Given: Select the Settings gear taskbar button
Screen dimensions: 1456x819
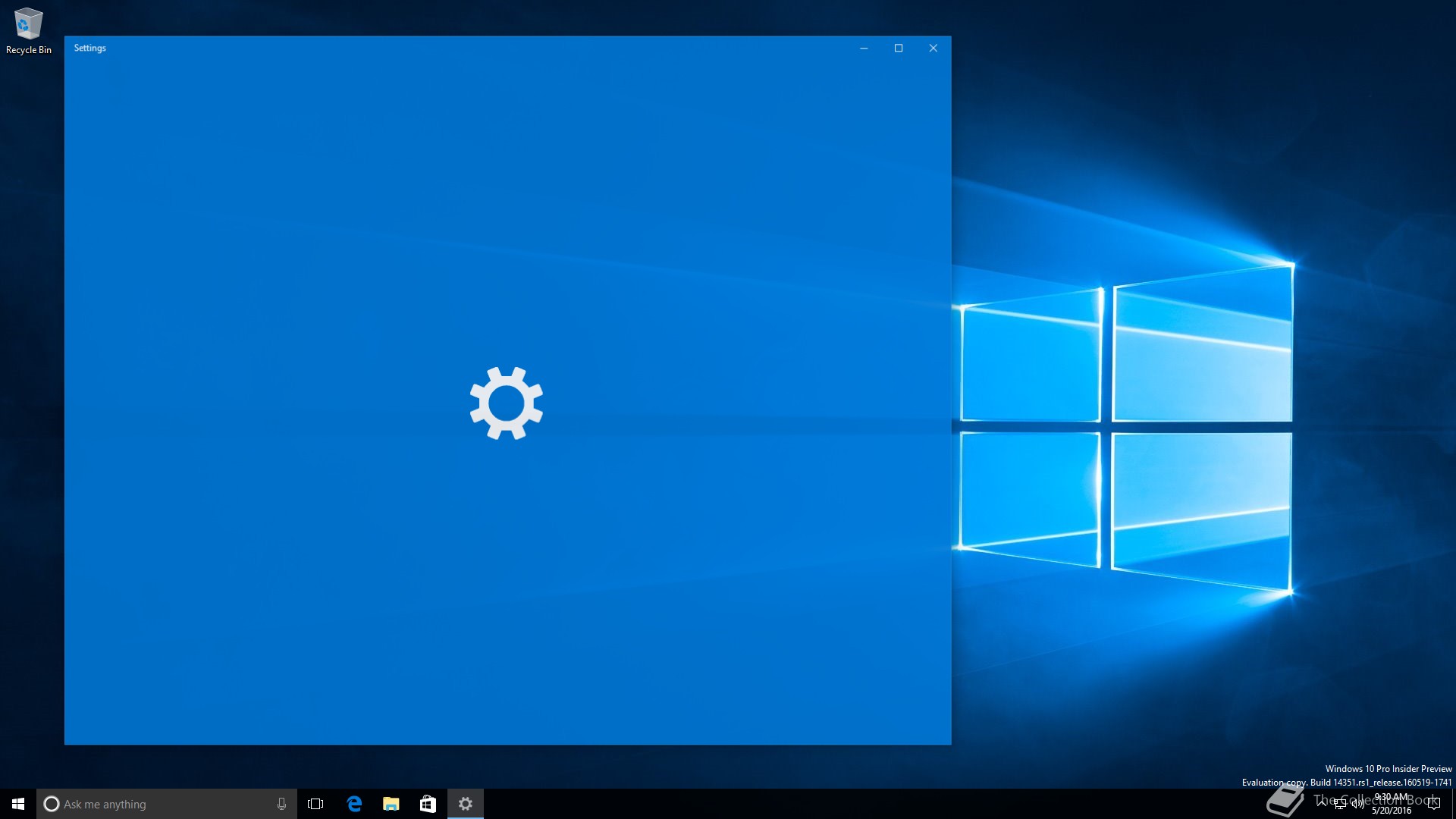Looking at the screenshot, I should click(x=466, y=804).
